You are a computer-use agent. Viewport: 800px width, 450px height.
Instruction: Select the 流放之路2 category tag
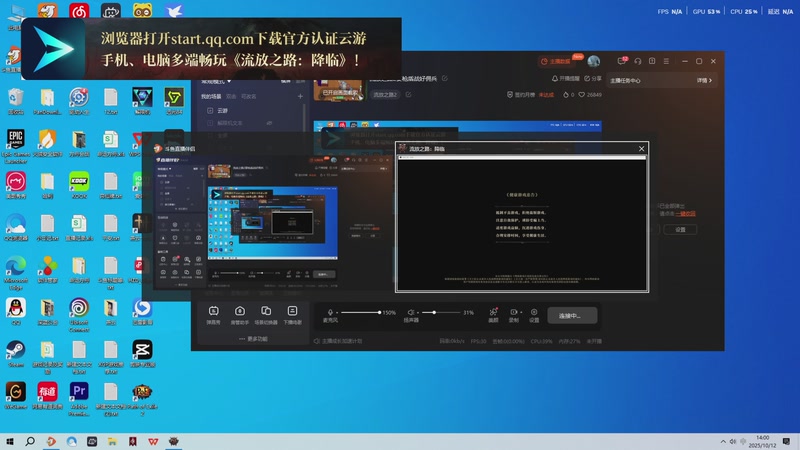(385, 94)
